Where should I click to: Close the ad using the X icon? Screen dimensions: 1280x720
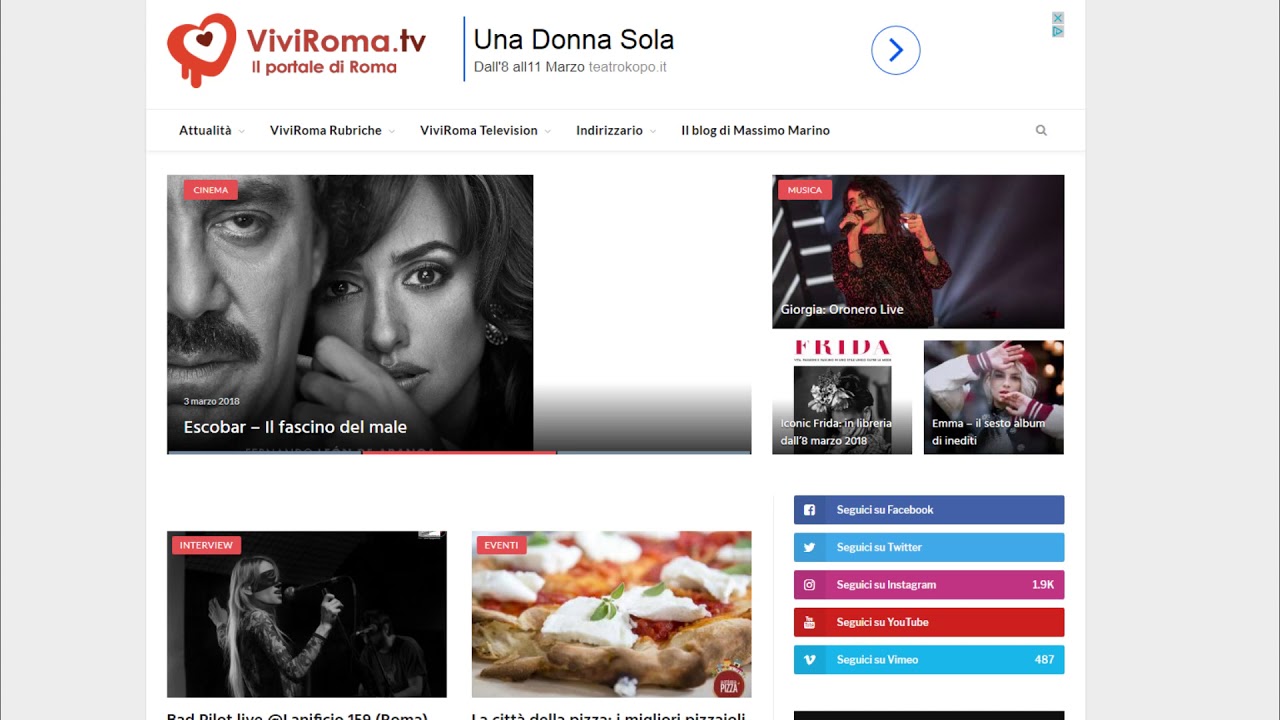coord(1058,18)
